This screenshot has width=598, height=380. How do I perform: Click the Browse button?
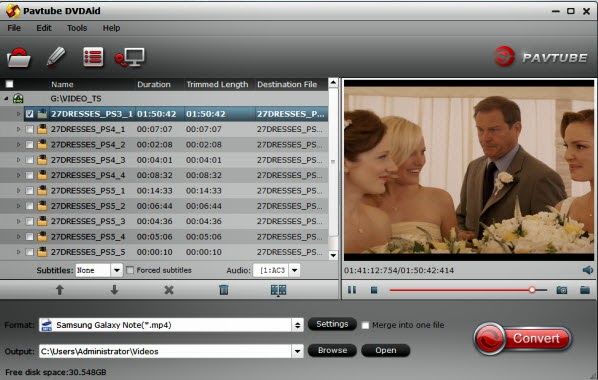332,350
